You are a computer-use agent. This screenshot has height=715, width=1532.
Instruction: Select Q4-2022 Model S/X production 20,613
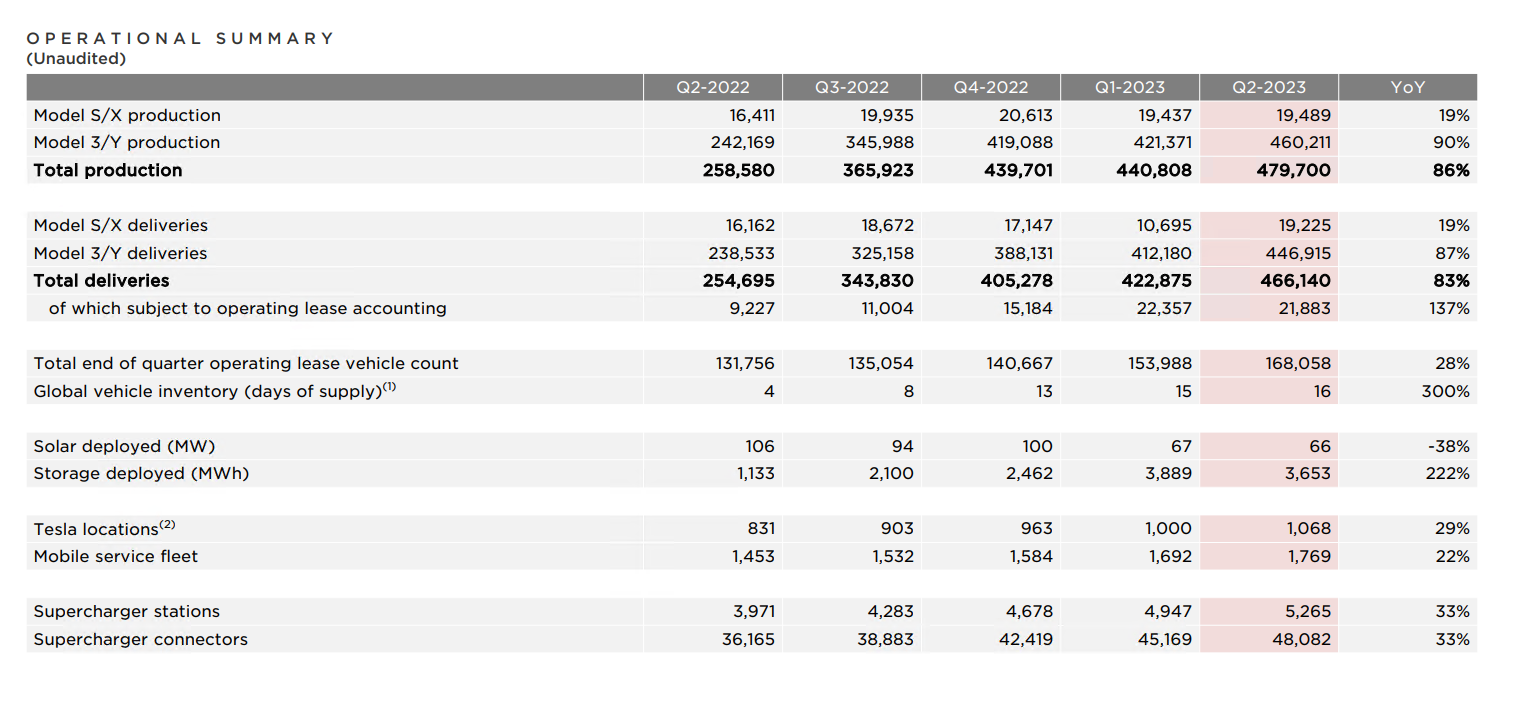pos(1027,115)
